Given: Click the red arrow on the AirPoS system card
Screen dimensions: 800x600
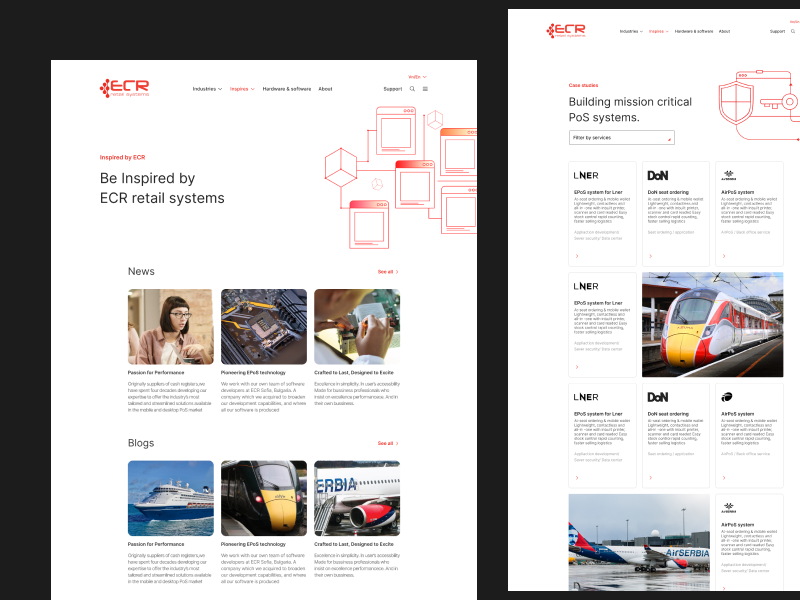Looking at the screenshot, I should [x=723, y=254].
